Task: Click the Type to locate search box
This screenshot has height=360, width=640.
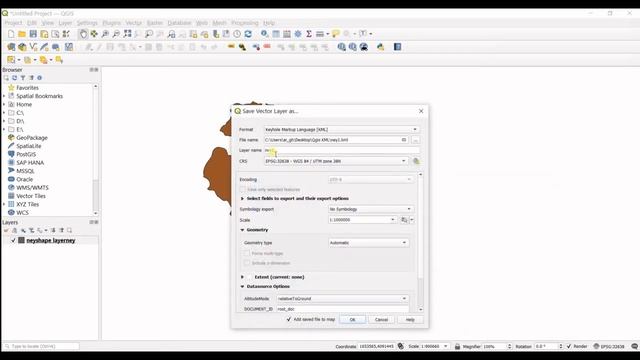Action: pyautogui.click(x=41, y=346)
